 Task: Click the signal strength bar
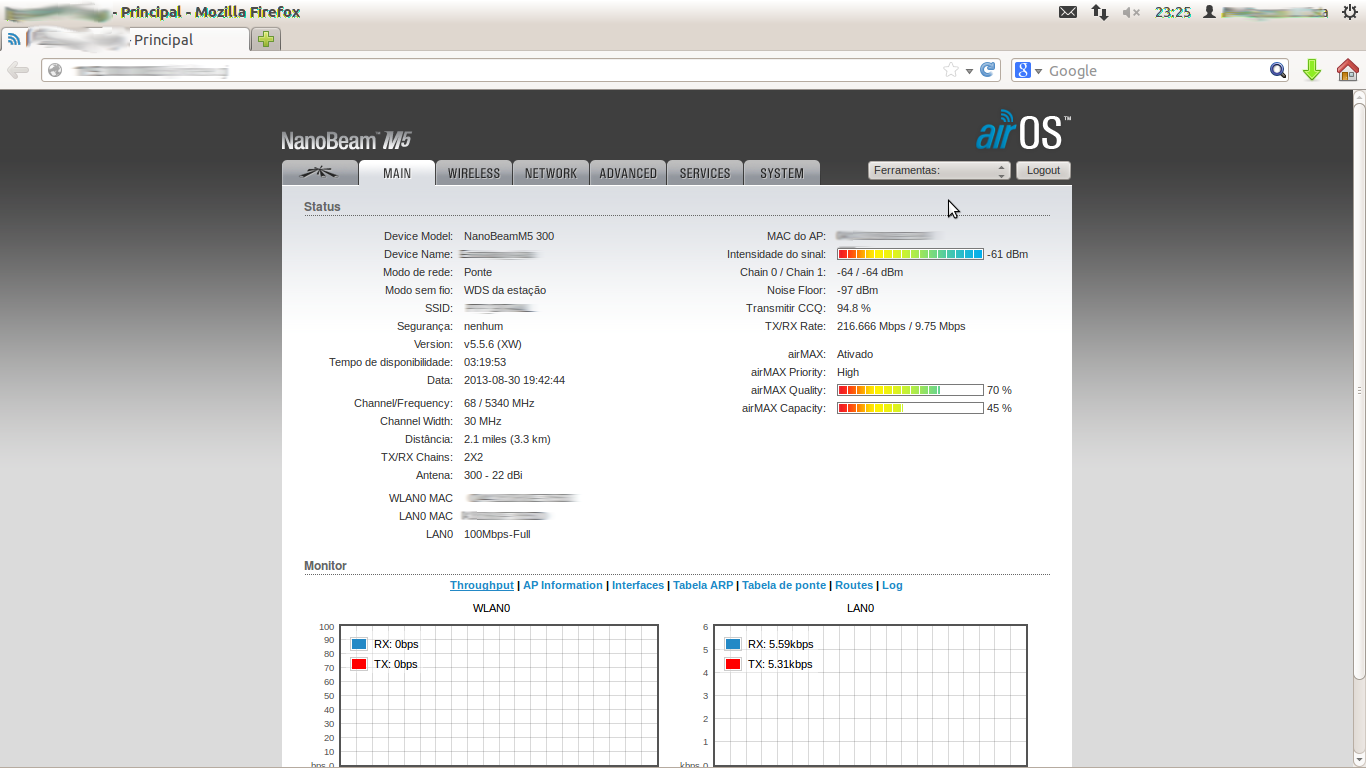click(910, 254)
